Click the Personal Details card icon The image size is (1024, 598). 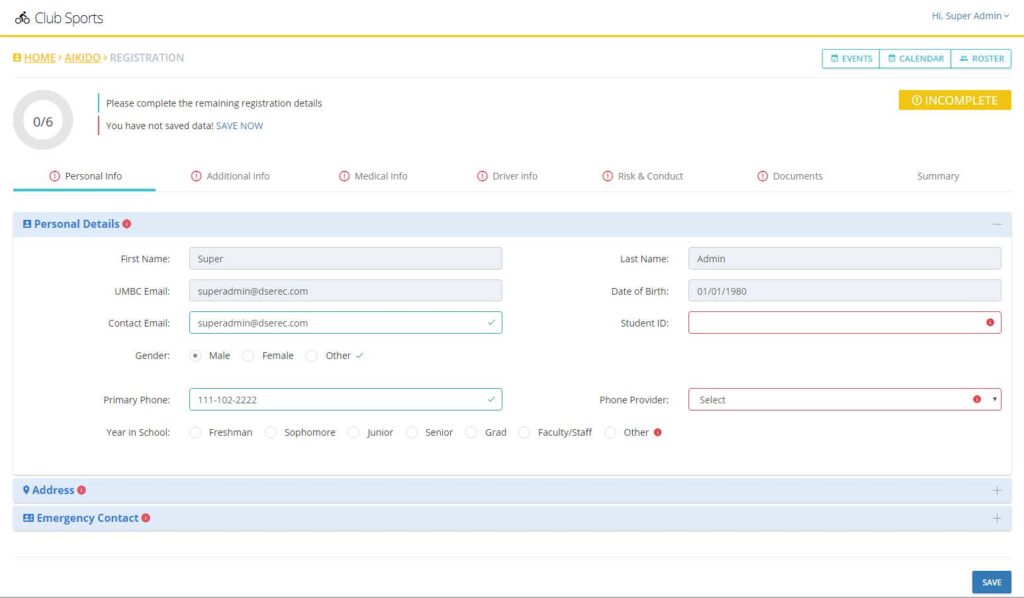click(27, 224)
